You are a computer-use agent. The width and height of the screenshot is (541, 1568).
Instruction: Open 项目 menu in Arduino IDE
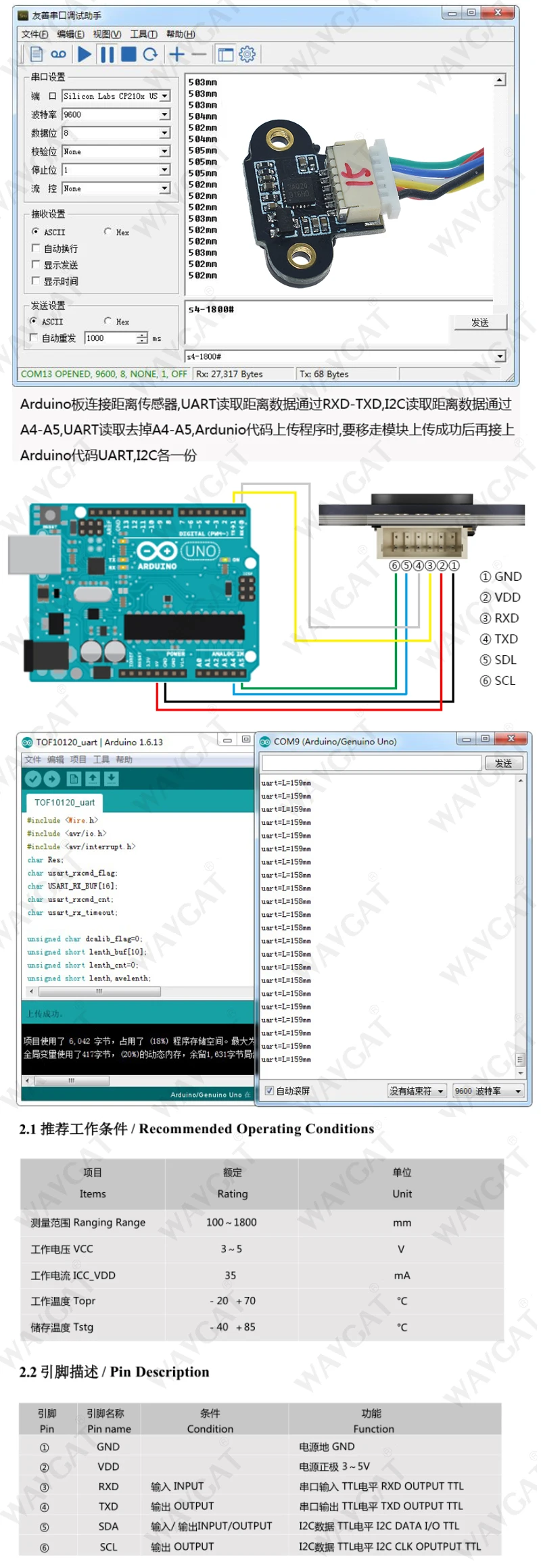pos(78,759)
